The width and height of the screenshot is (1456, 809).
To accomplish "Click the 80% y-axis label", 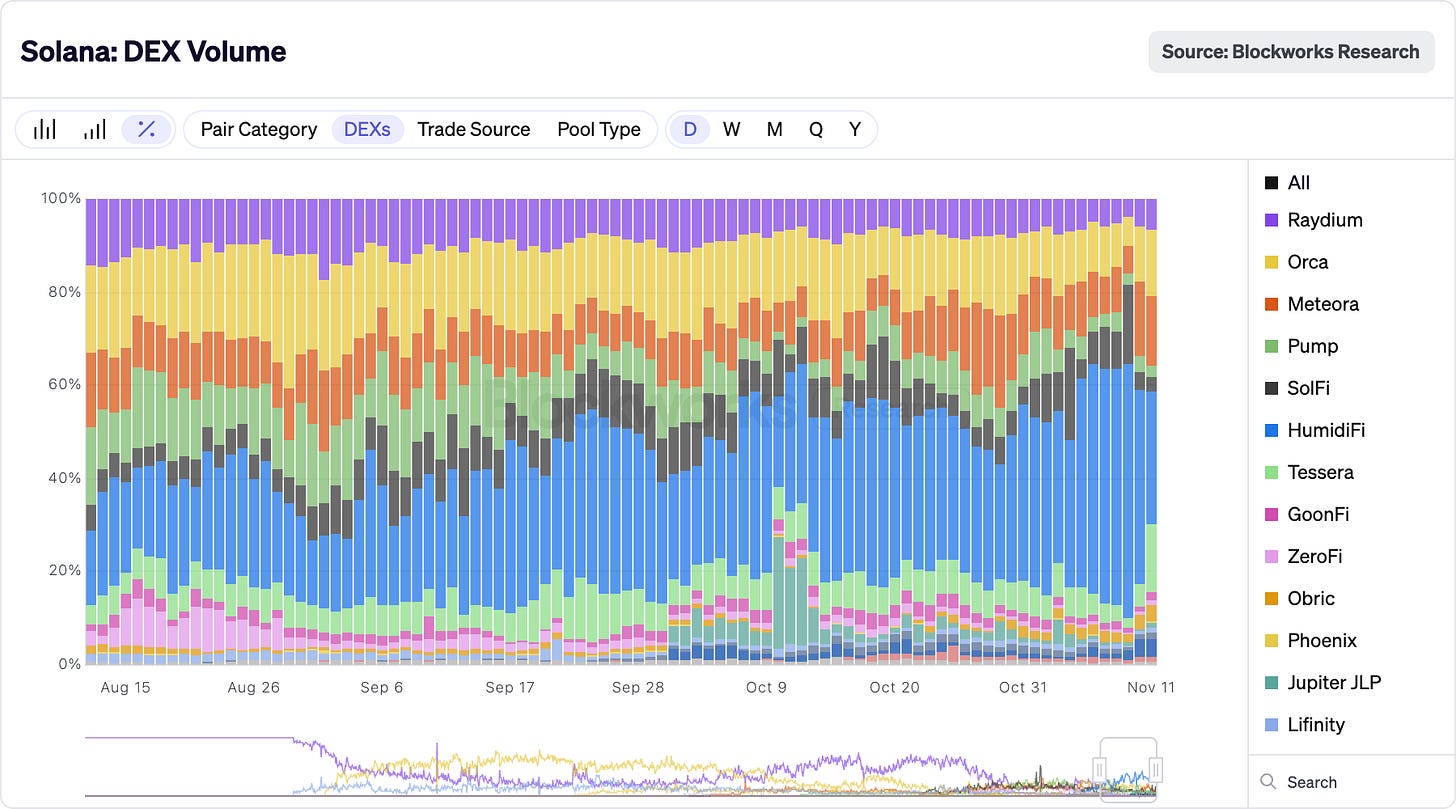I will [65, 292].
